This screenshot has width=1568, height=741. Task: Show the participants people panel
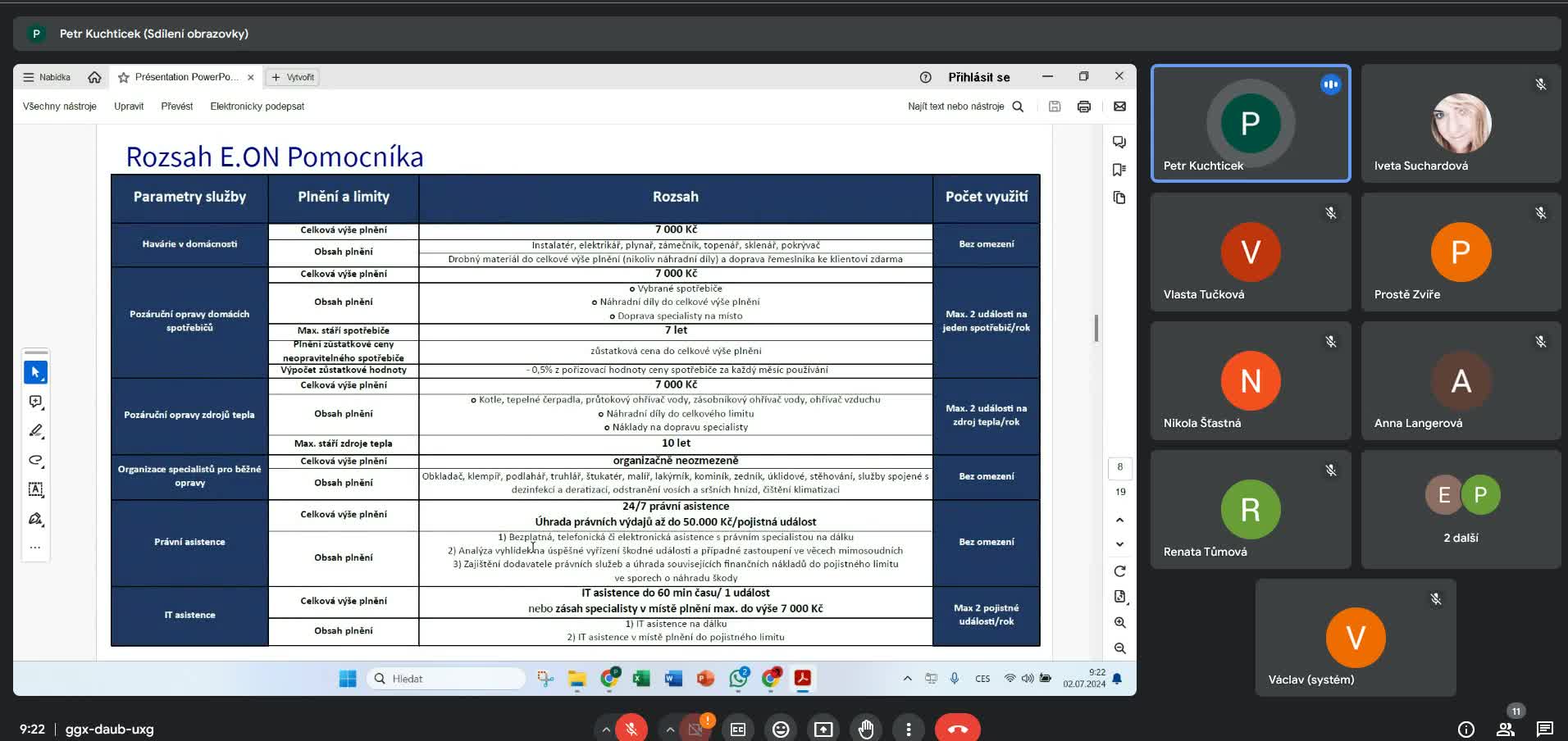coord(1506,729)
